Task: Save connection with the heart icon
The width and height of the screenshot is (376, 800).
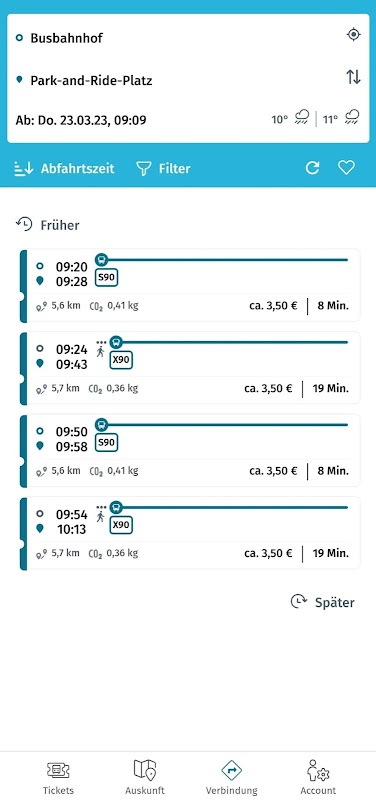Action: coord(346,168)
